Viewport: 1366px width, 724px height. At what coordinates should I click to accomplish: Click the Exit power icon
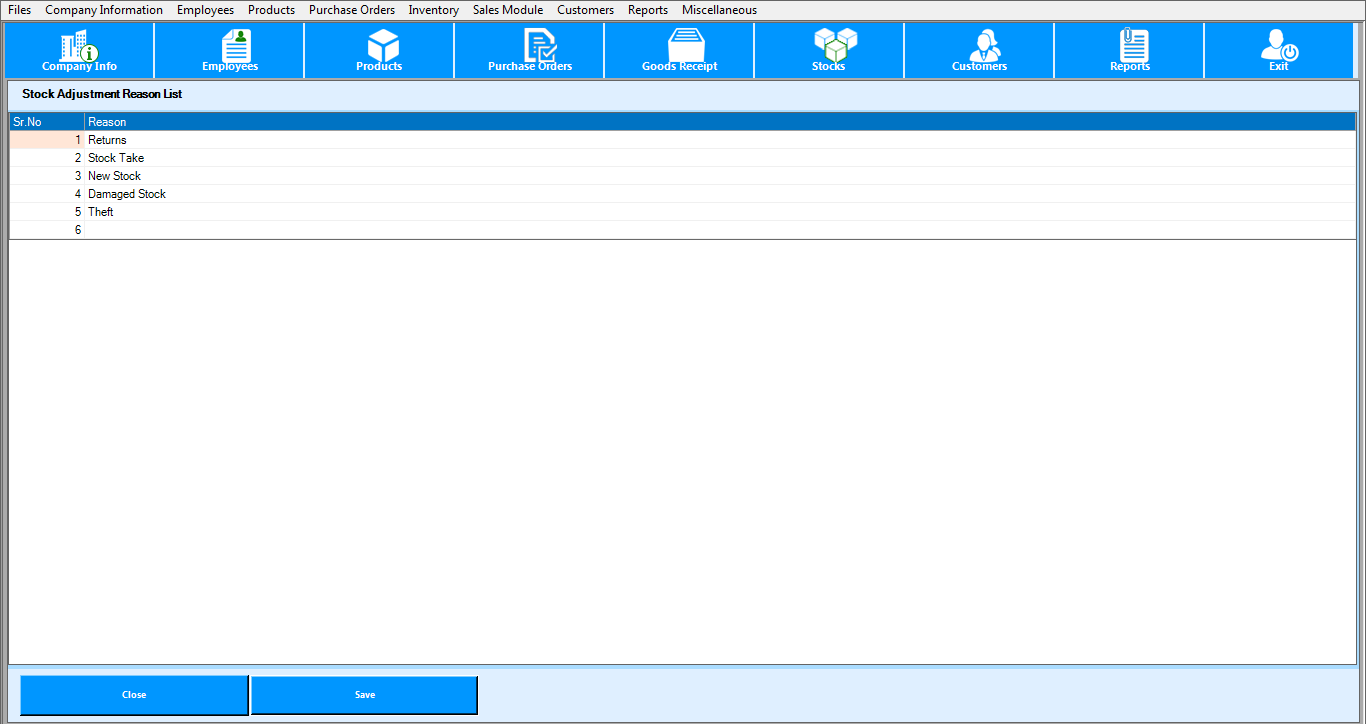(x=1278, y=50)
